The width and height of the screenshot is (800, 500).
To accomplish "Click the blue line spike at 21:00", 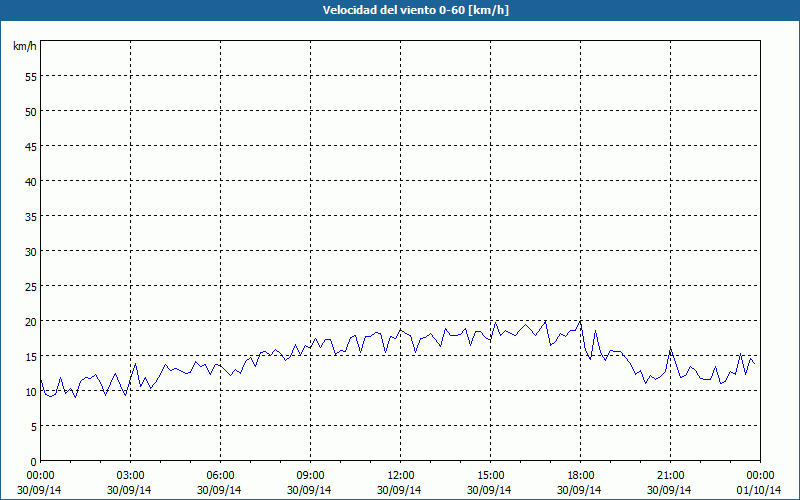I will click(670, 349).
